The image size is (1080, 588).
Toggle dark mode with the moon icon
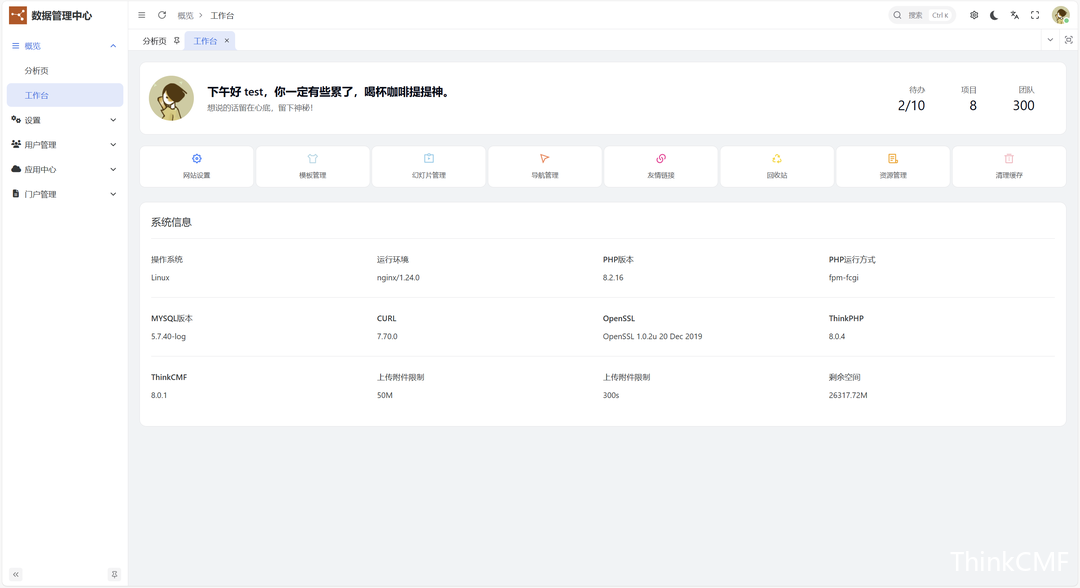point(994,15)
